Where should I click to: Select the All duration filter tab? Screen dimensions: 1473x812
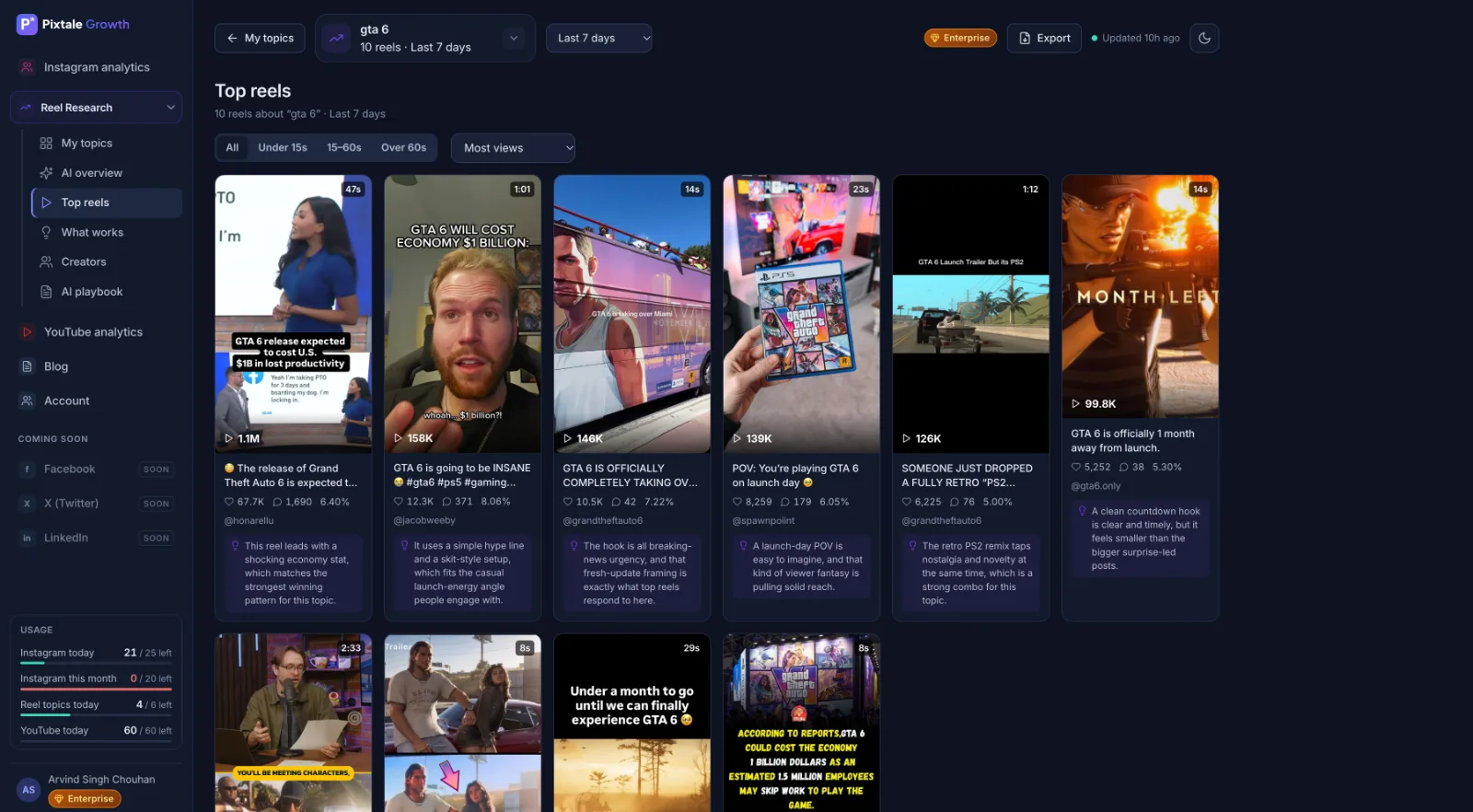tap(232, 147)
